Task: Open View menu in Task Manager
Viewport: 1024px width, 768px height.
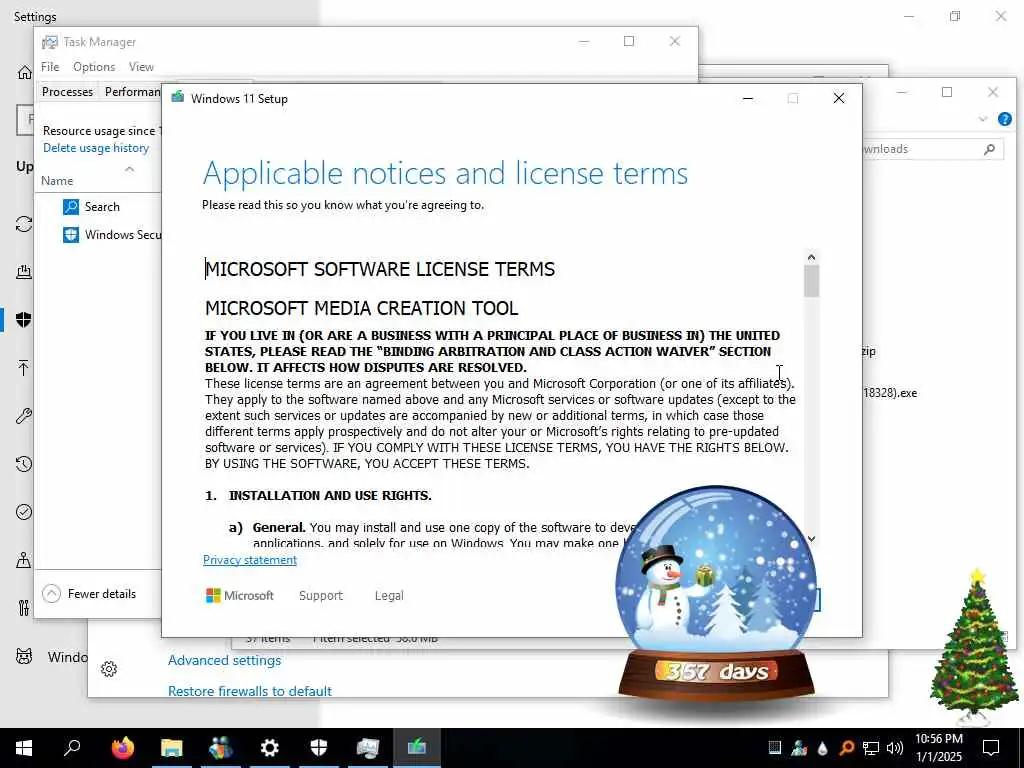Action: tap(141, 67)
